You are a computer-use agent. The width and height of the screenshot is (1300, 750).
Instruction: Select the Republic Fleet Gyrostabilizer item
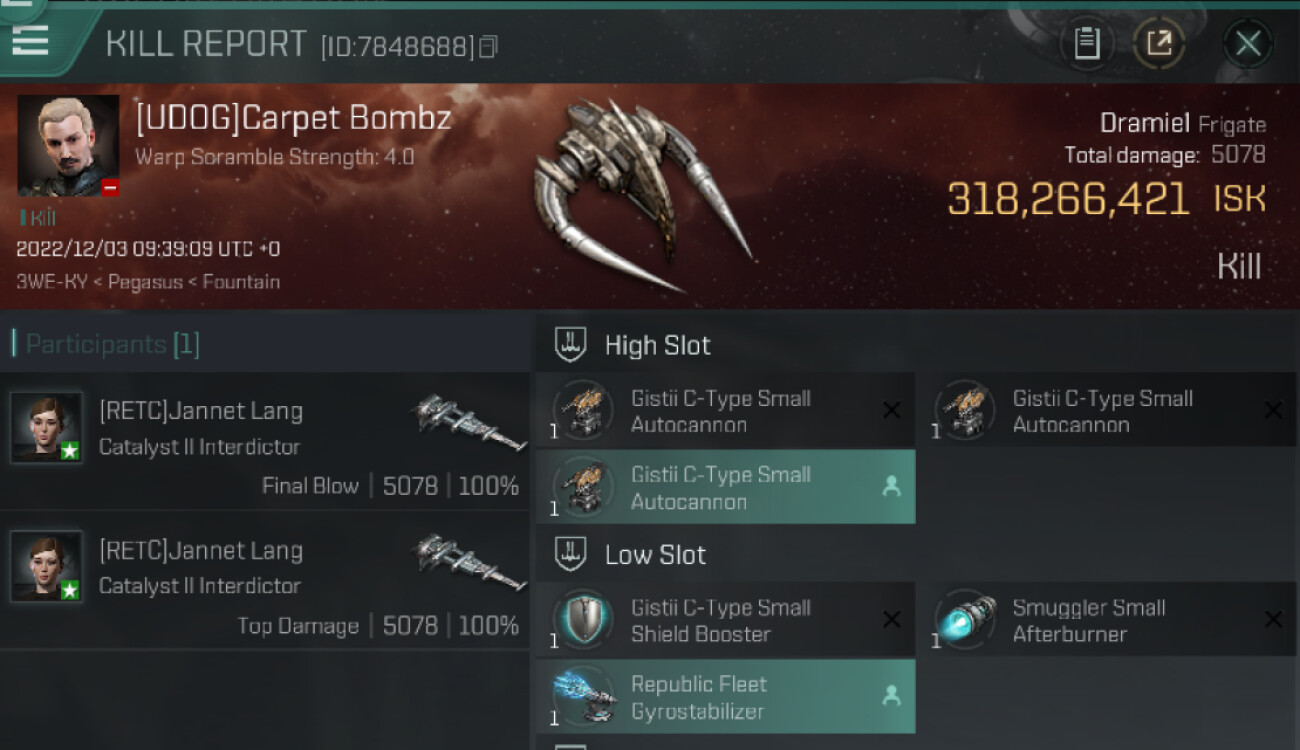click(725, 697)
